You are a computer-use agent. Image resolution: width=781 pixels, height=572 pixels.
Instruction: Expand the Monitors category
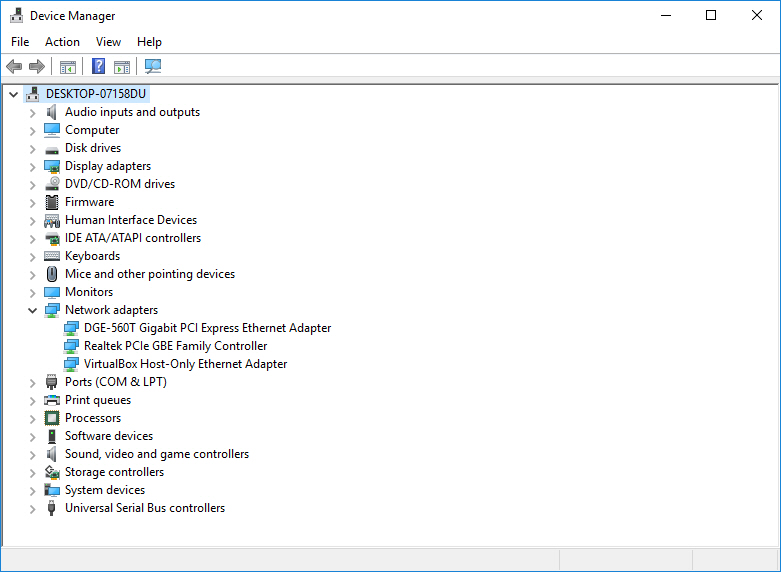coord(33,293)
